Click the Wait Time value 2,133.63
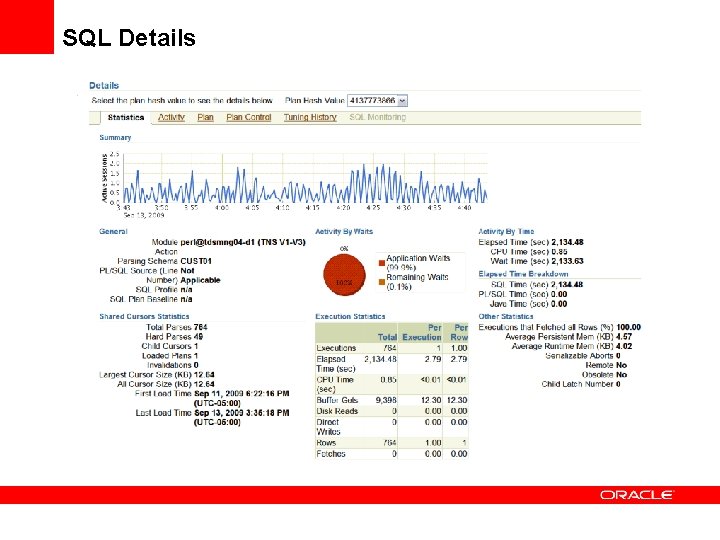720x540 pixels. click(568, 261)
